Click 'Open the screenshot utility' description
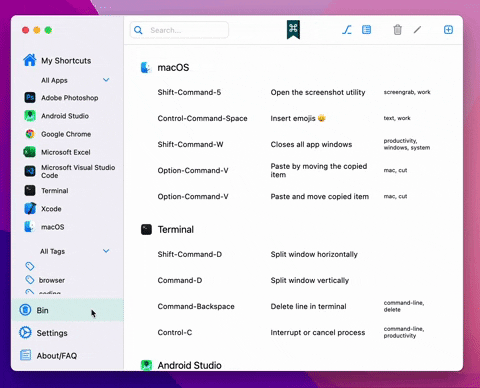This screenshot has width=480, height=388. click(x=318, y=92)
